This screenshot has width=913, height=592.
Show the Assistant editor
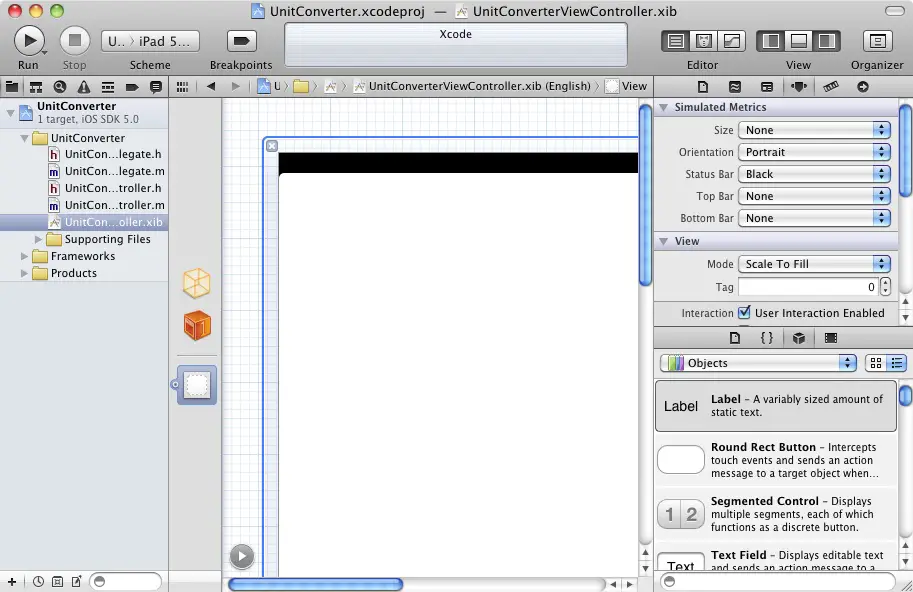pyautogui.click(x=704, y=41)
